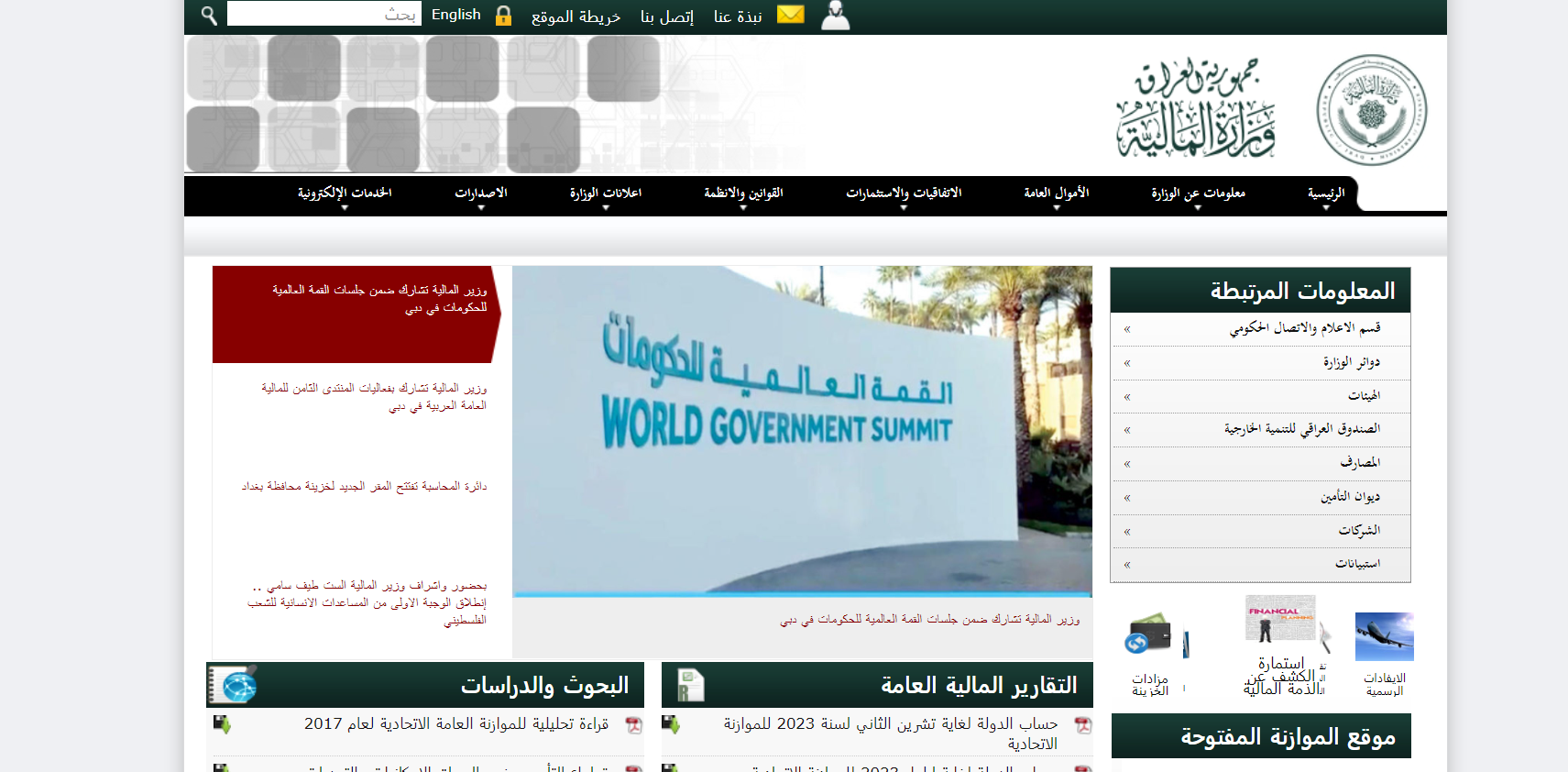Screen dimensions: 1568x772
Task: Click the المعلومات المرتبطة panel header
Action: coord(1260,291)
